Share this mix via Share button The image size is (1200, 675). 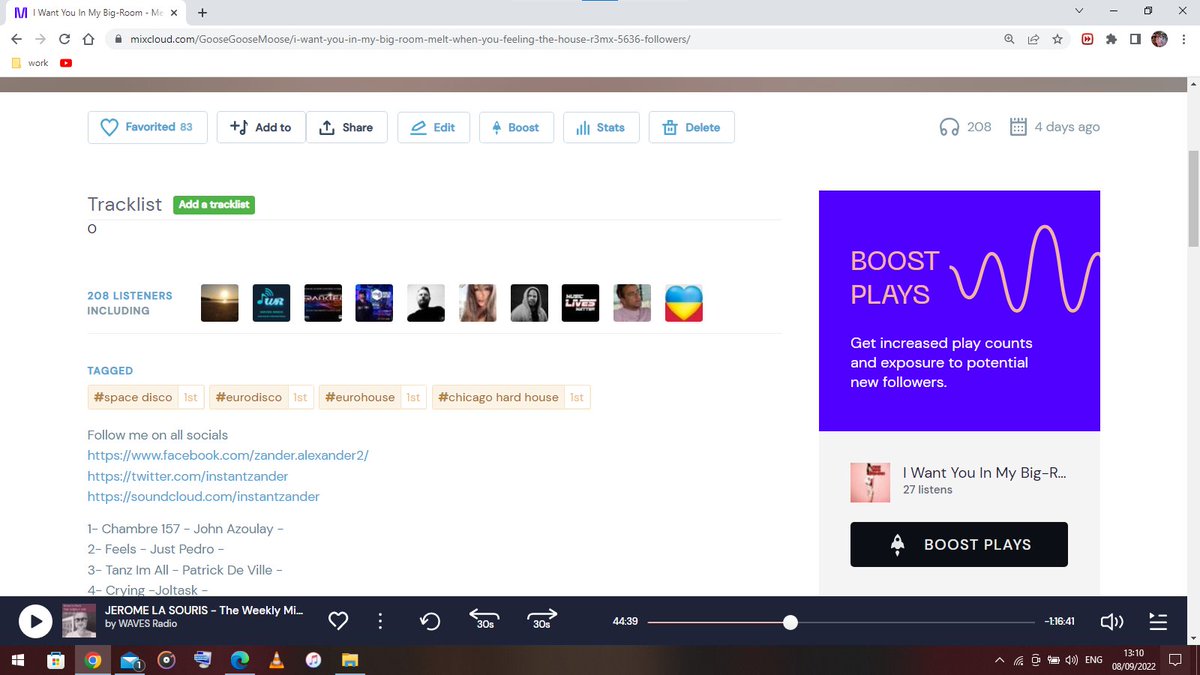pos(346,127)
